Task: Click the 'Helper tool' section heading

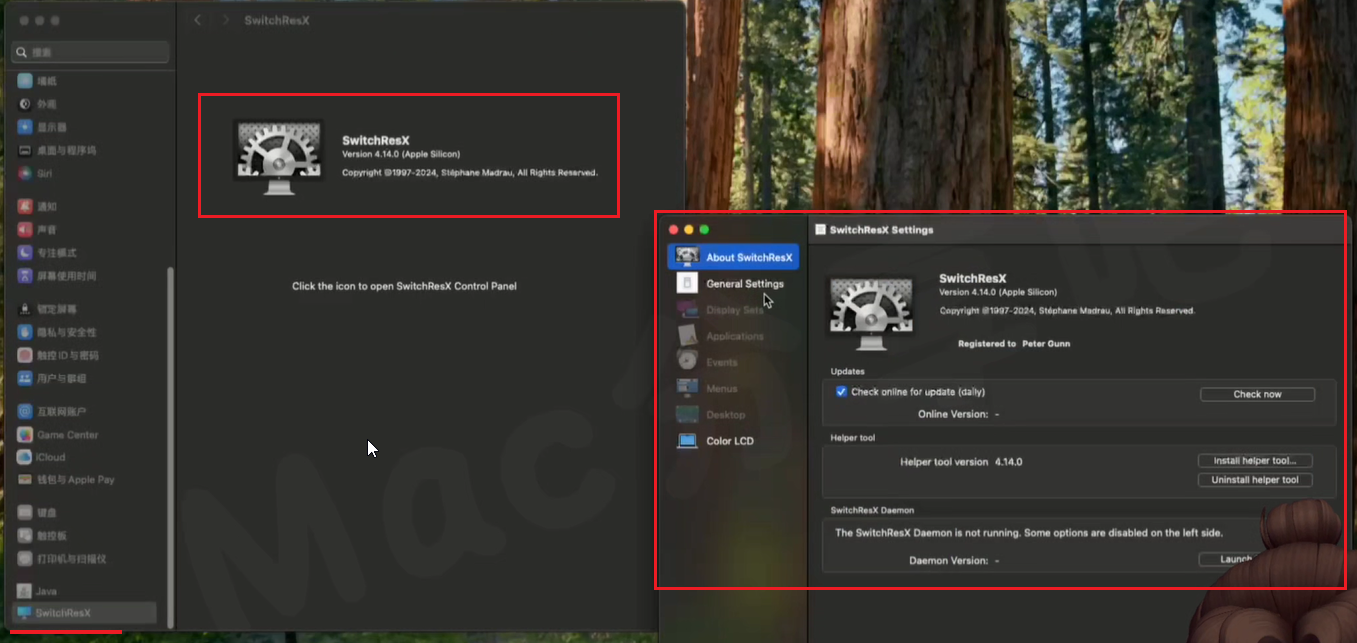Action: (853, 438)
